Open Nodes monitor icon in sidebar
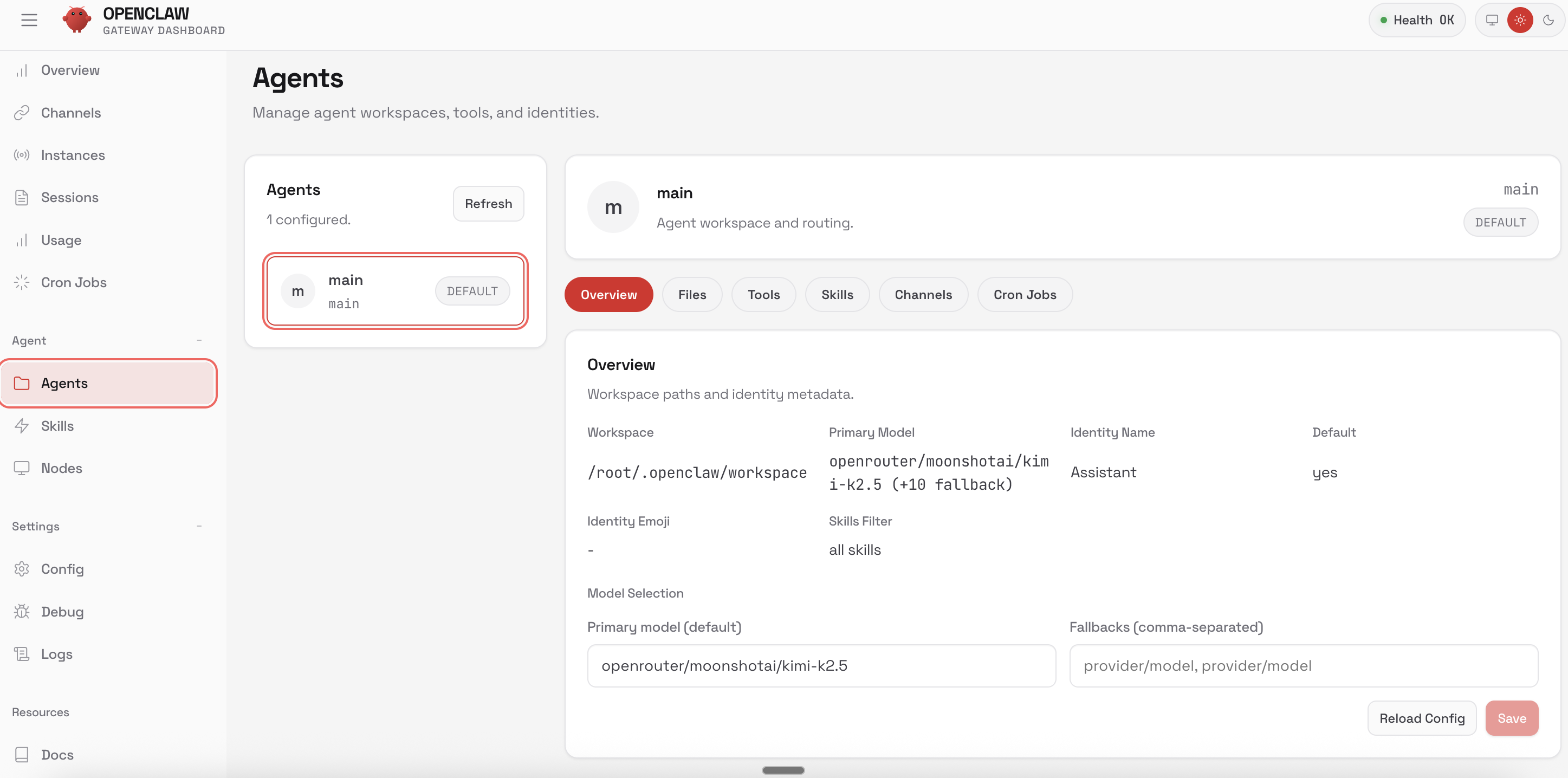 (22, 468)
